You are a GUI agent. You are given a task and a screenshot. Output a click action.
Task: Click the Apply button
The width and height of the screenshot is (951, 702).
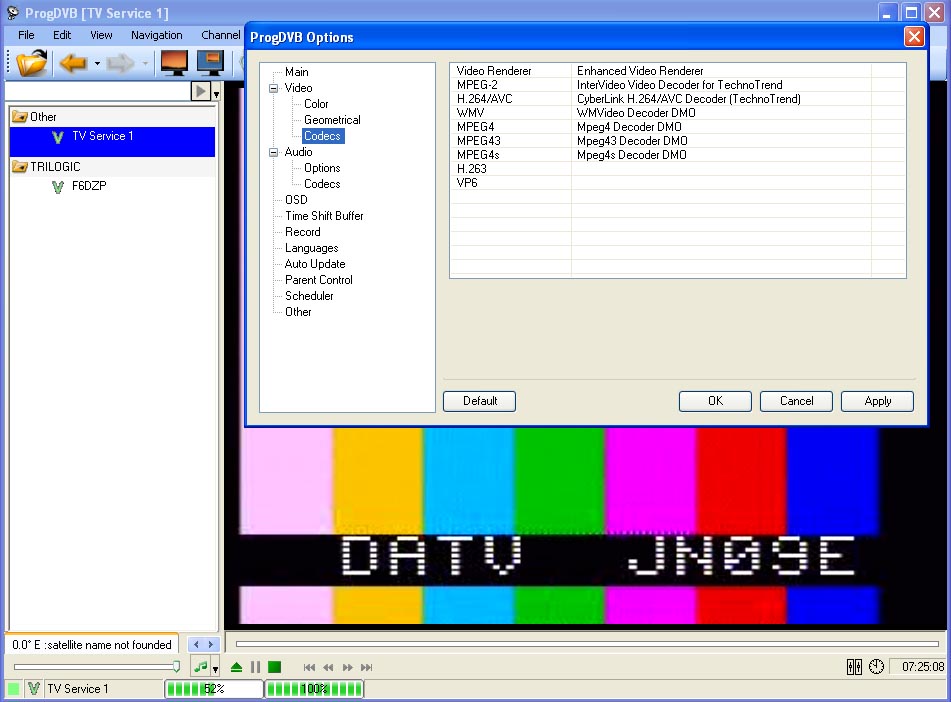point(877,401)
